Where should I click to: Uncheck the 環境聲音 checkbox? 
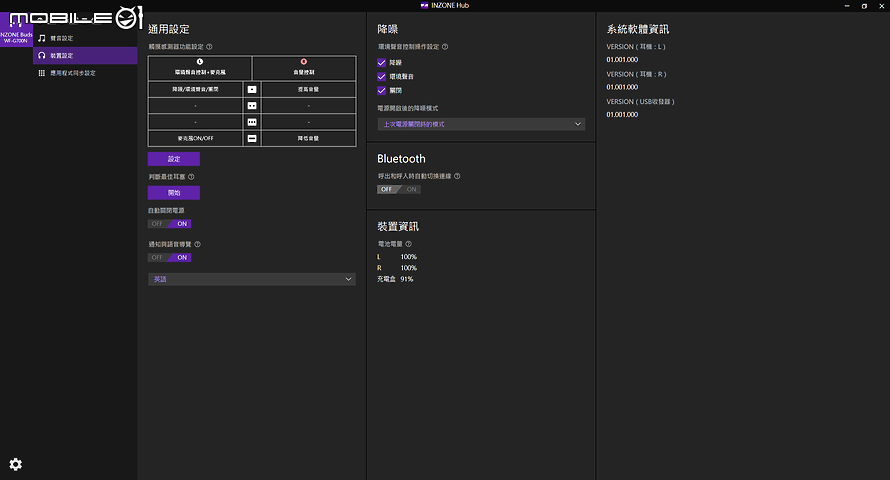point(381,76)
